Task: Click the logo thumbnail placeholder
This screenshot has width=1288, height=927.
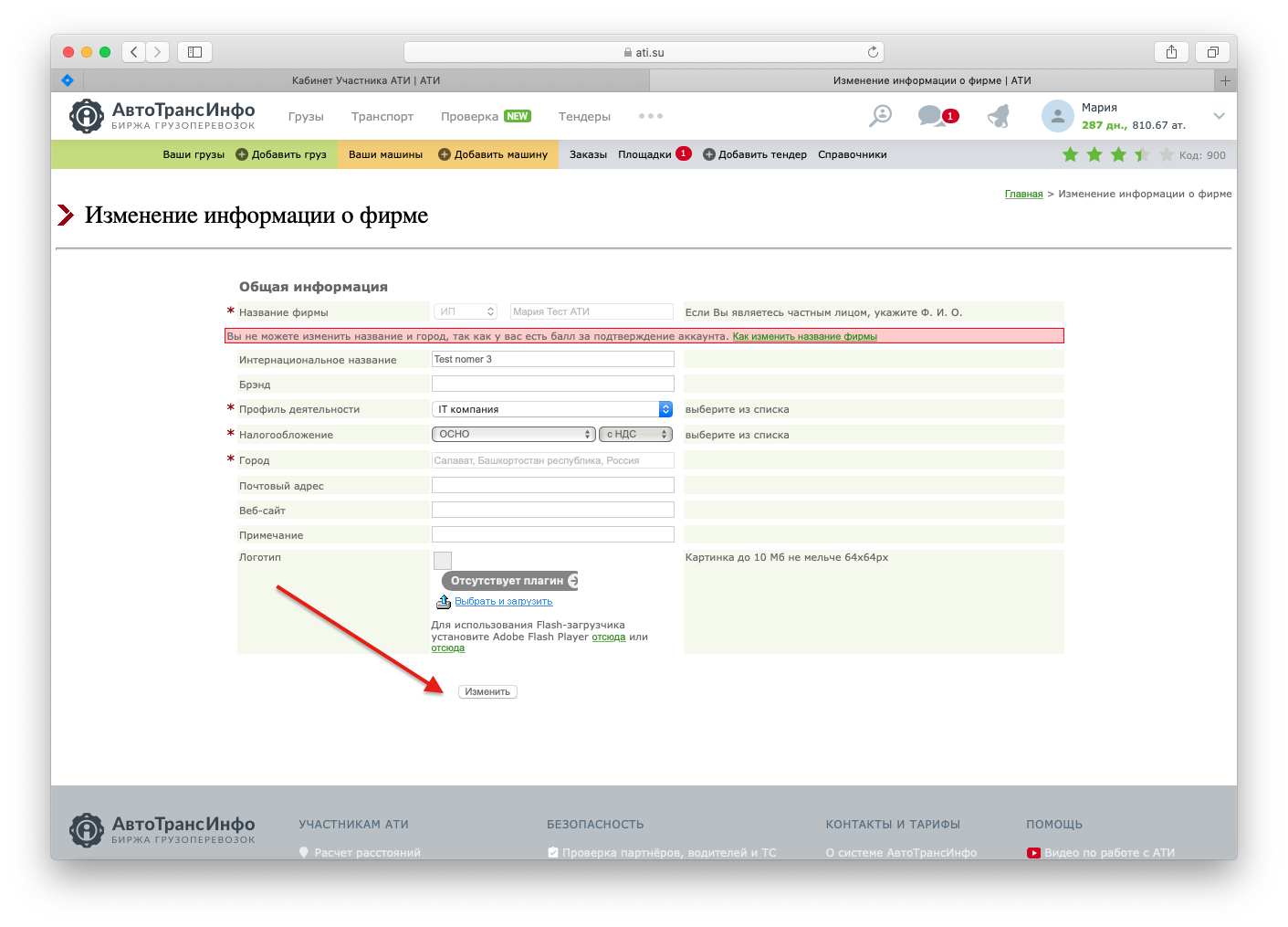Action: 443,560
